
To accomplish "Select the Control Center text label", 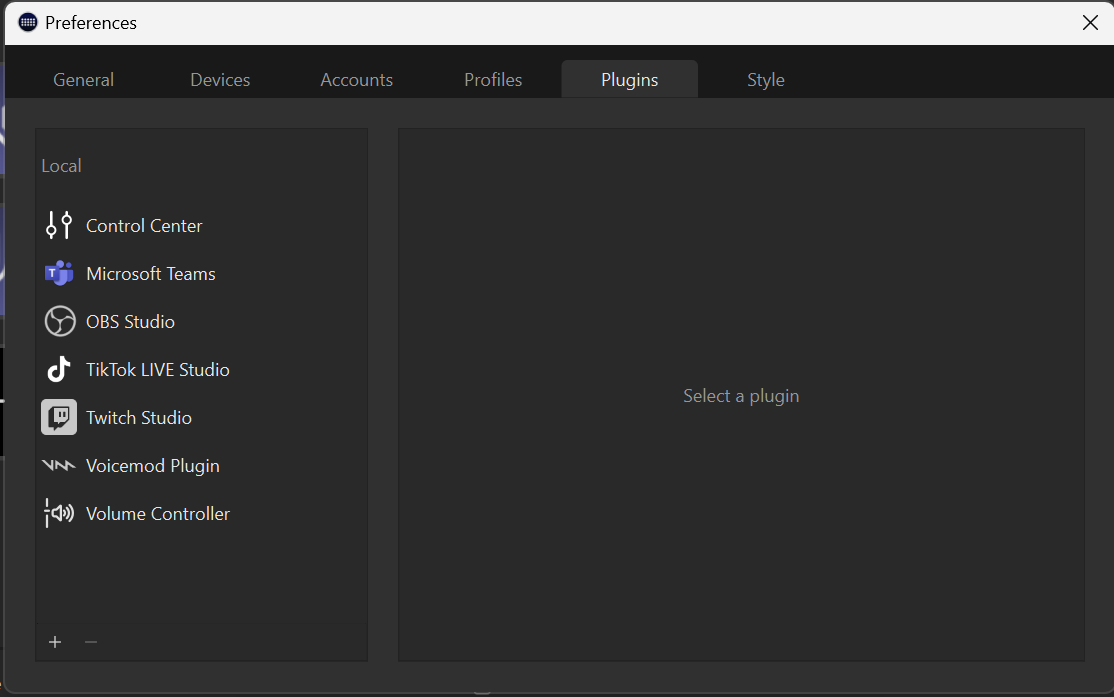I will coord(144,226).
